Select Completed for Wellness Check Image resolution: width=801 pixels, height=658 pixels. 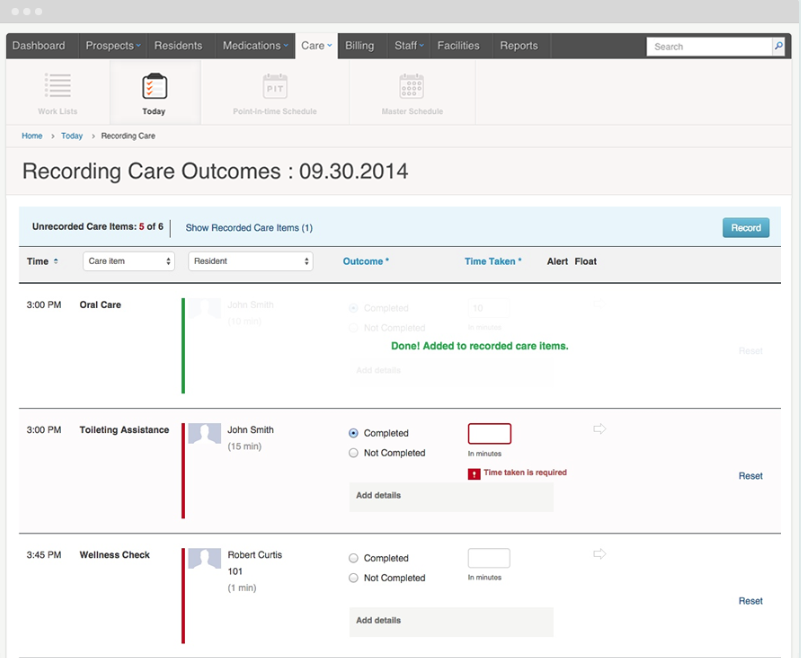click(x=354, y=558)
